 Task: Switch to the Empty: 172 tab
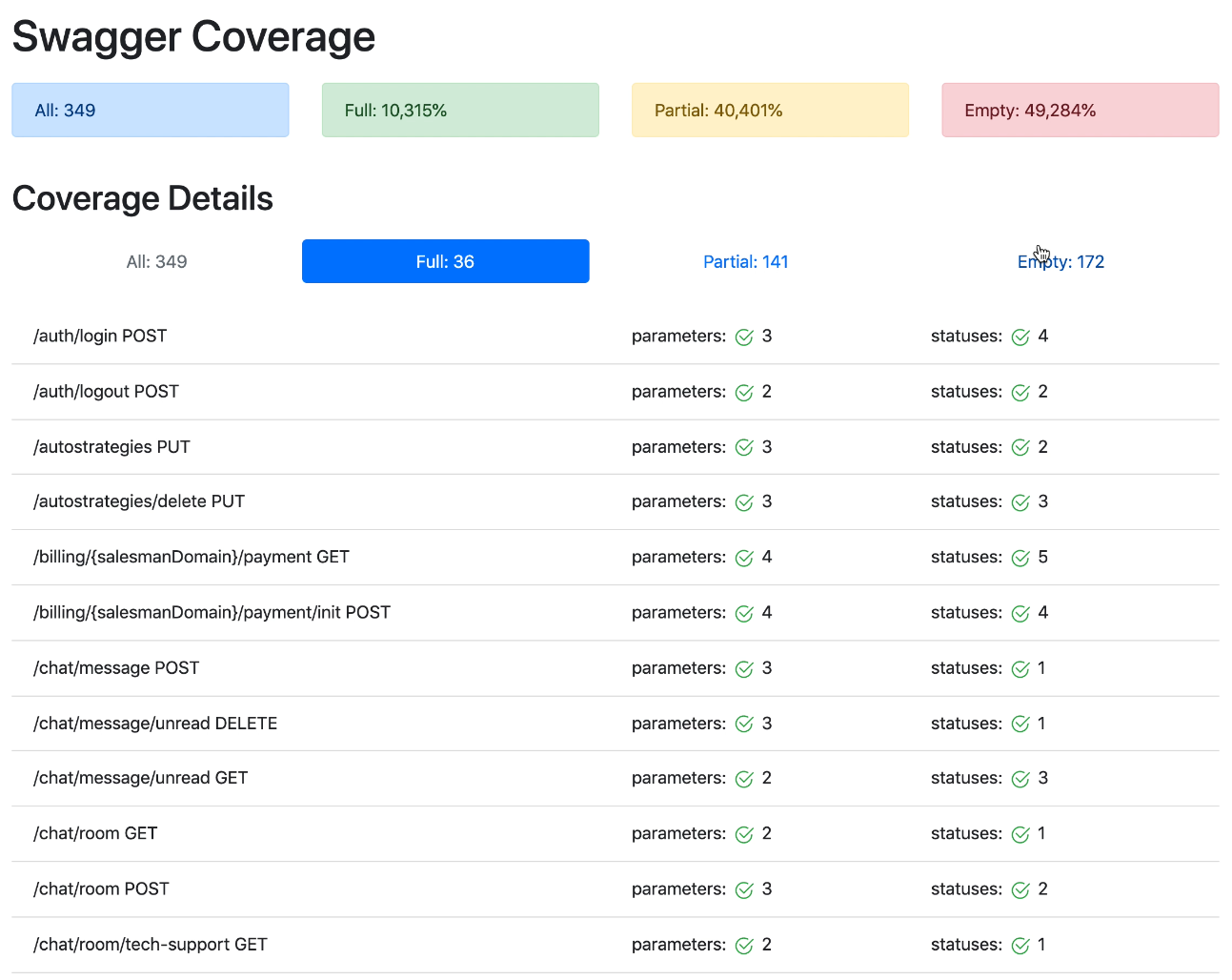[1060, 261]
